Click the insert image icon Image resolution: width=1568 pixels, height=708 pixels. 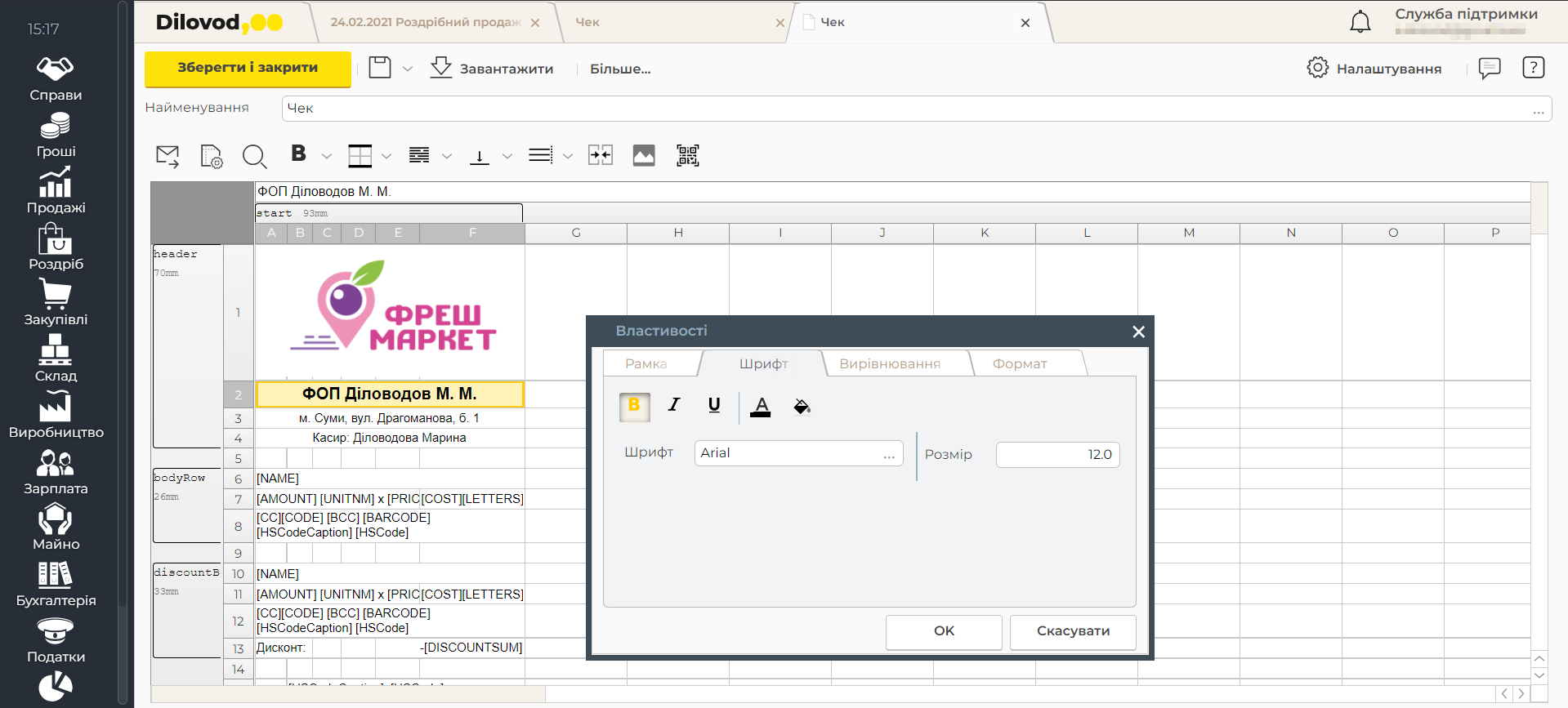644,155
